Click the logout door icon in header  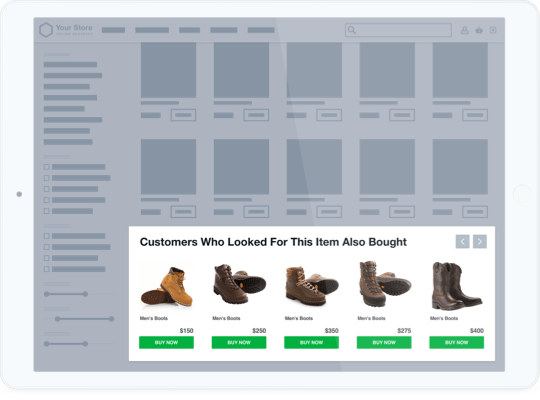(x=493, y=30)
